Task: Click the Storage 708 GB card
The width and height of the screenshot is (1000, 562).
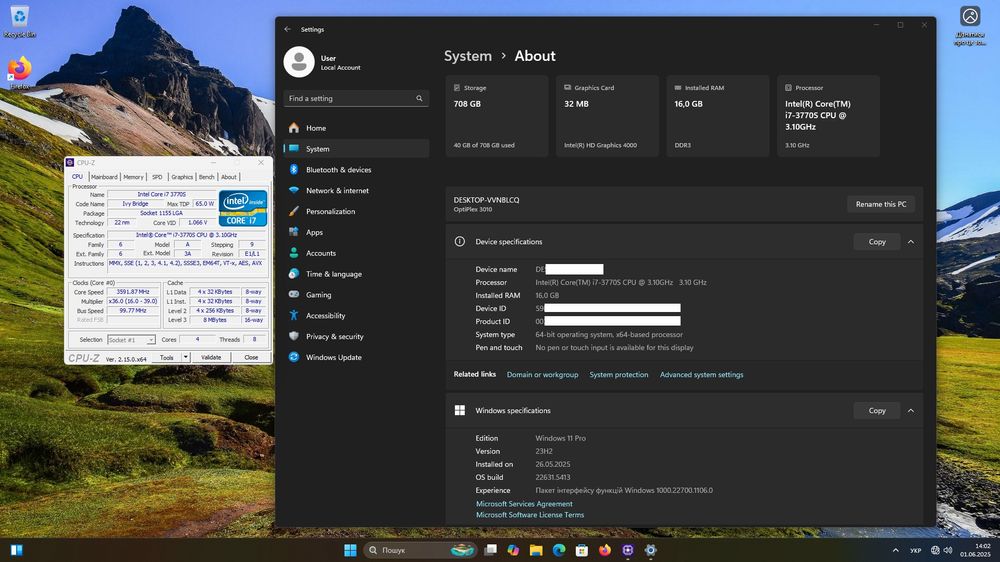Action: [x=497, y=116]
